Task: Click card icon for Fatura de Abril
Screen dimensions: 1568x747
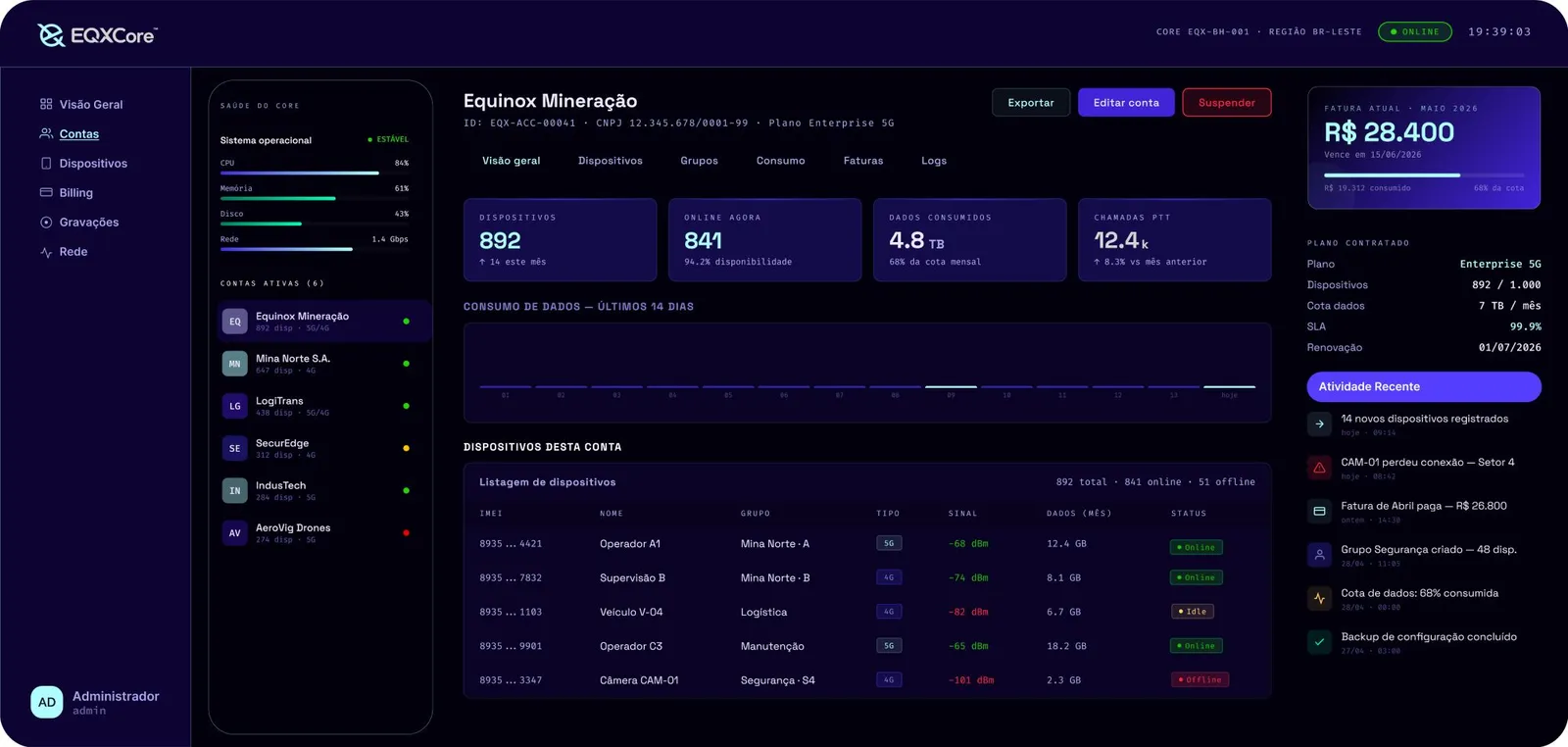Action: (x=1319, y=512)
